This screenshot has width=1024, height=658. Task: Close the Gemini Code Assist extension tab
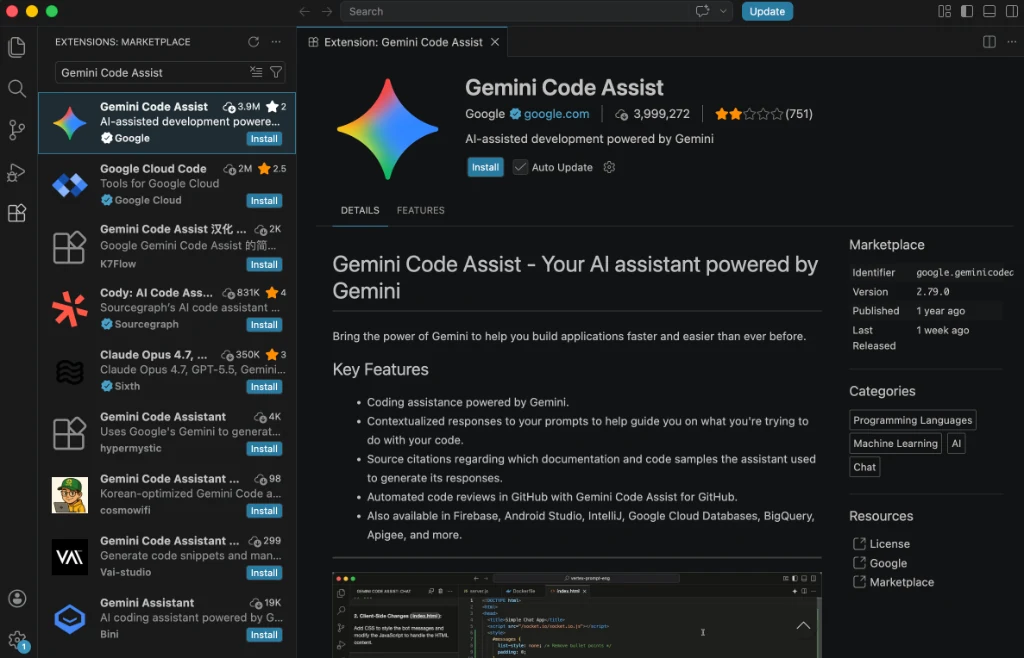pos(495,42)
